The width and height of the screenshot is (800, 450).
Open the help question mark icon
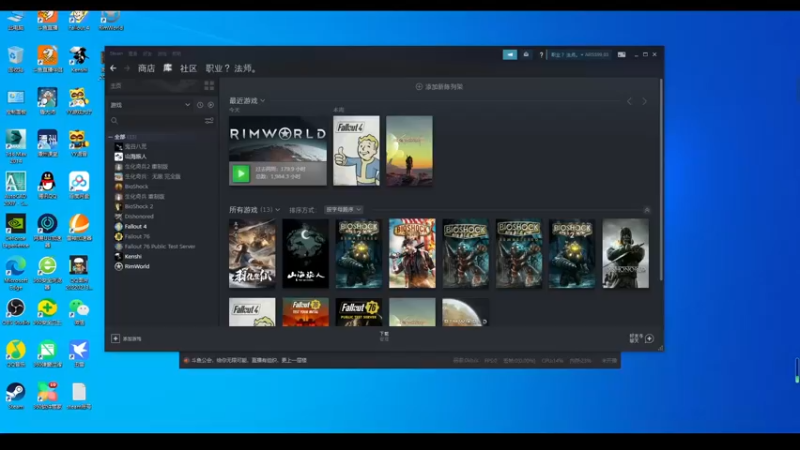click(541, 55)
